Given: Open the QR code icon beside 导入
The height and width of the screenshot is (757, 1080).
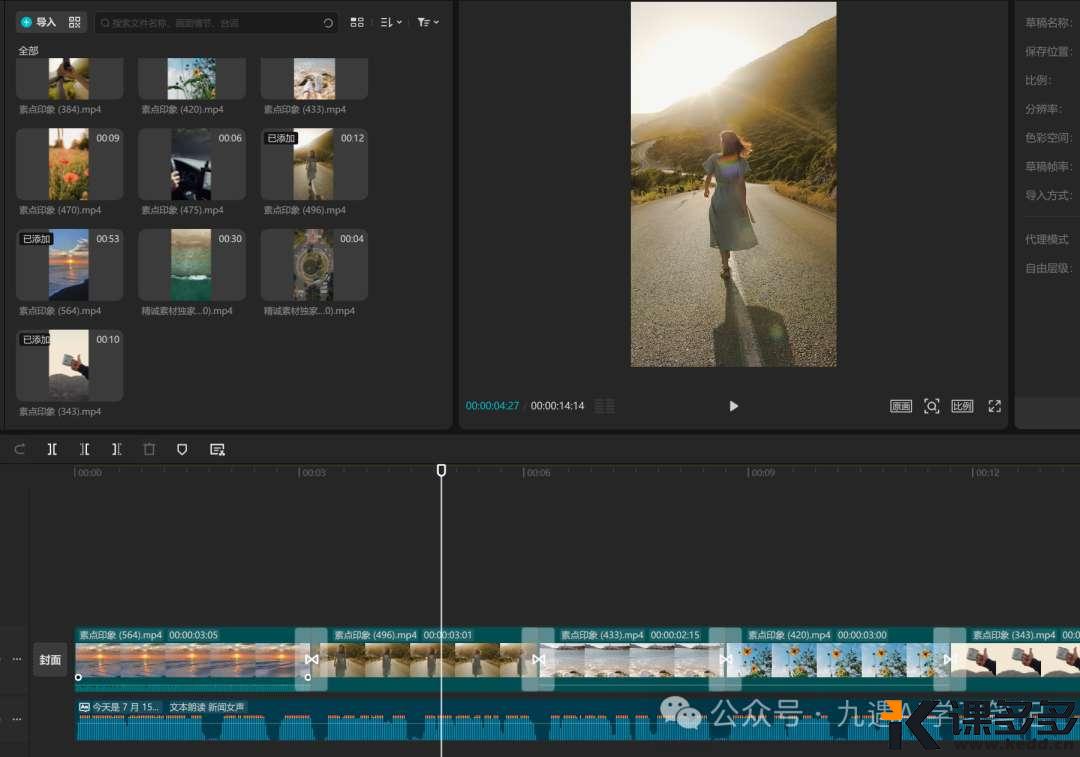Looking at the screenshot, I should point(74,22).
